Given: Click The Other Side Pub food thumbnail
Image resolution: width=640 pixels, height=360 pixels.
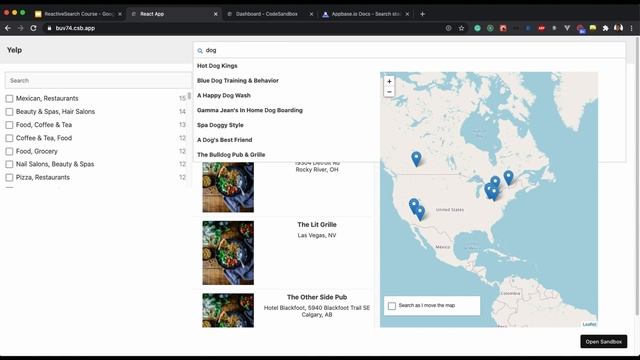Looking at the screenshot, I should 228,310.
